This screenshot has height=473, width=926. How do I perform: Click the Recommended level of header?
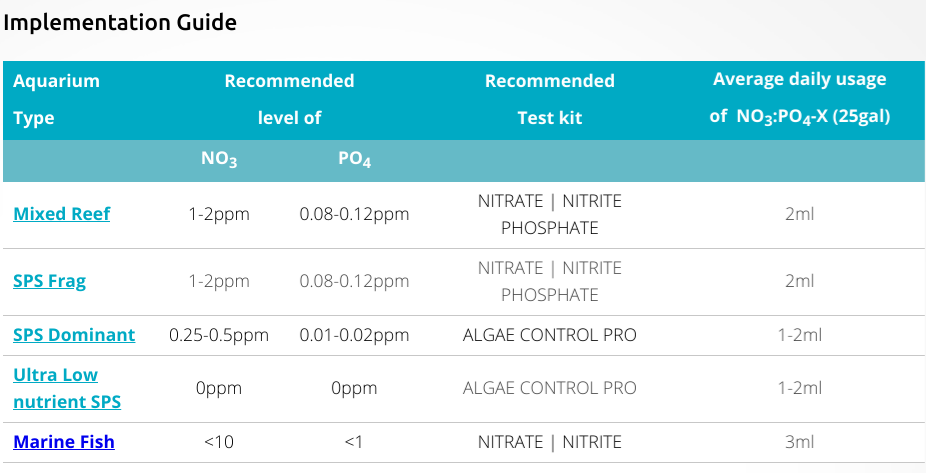click(289, 99)
